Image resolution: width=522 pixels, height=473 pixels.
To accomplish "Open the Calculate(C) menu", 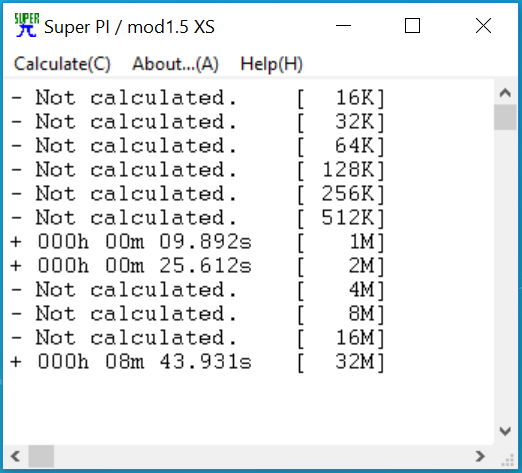I will (x=62, y=64).
